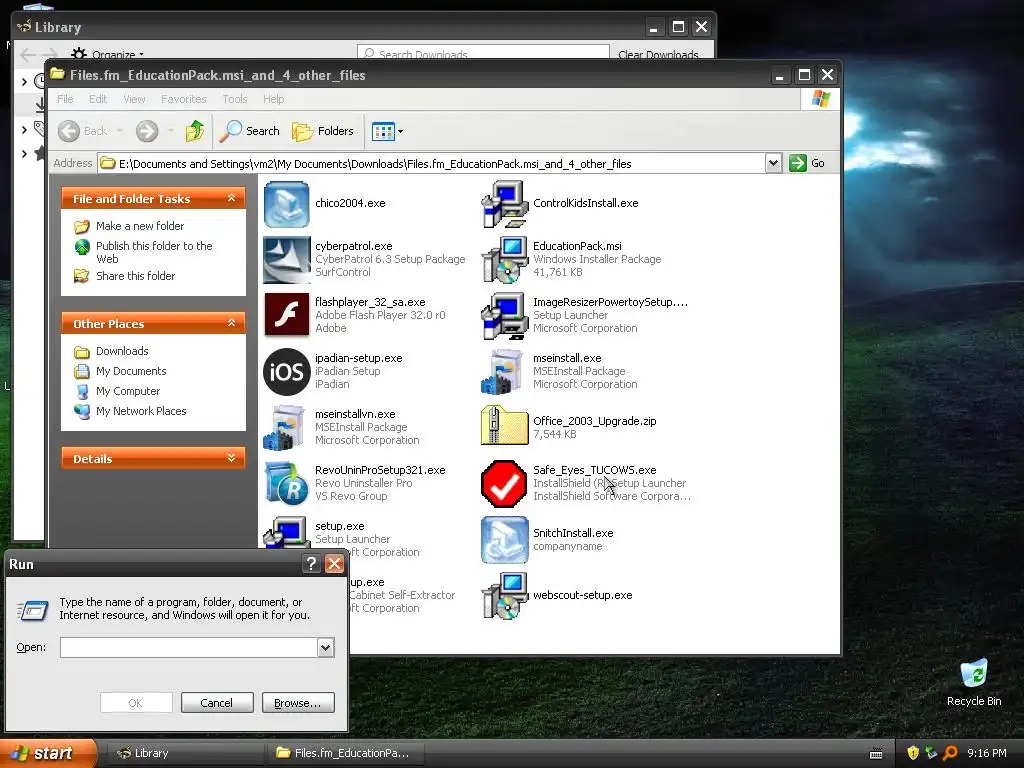Select the ipadian-setup.exe iOS icon
The width and height of the screenshot is (1024, 768).
286,372
